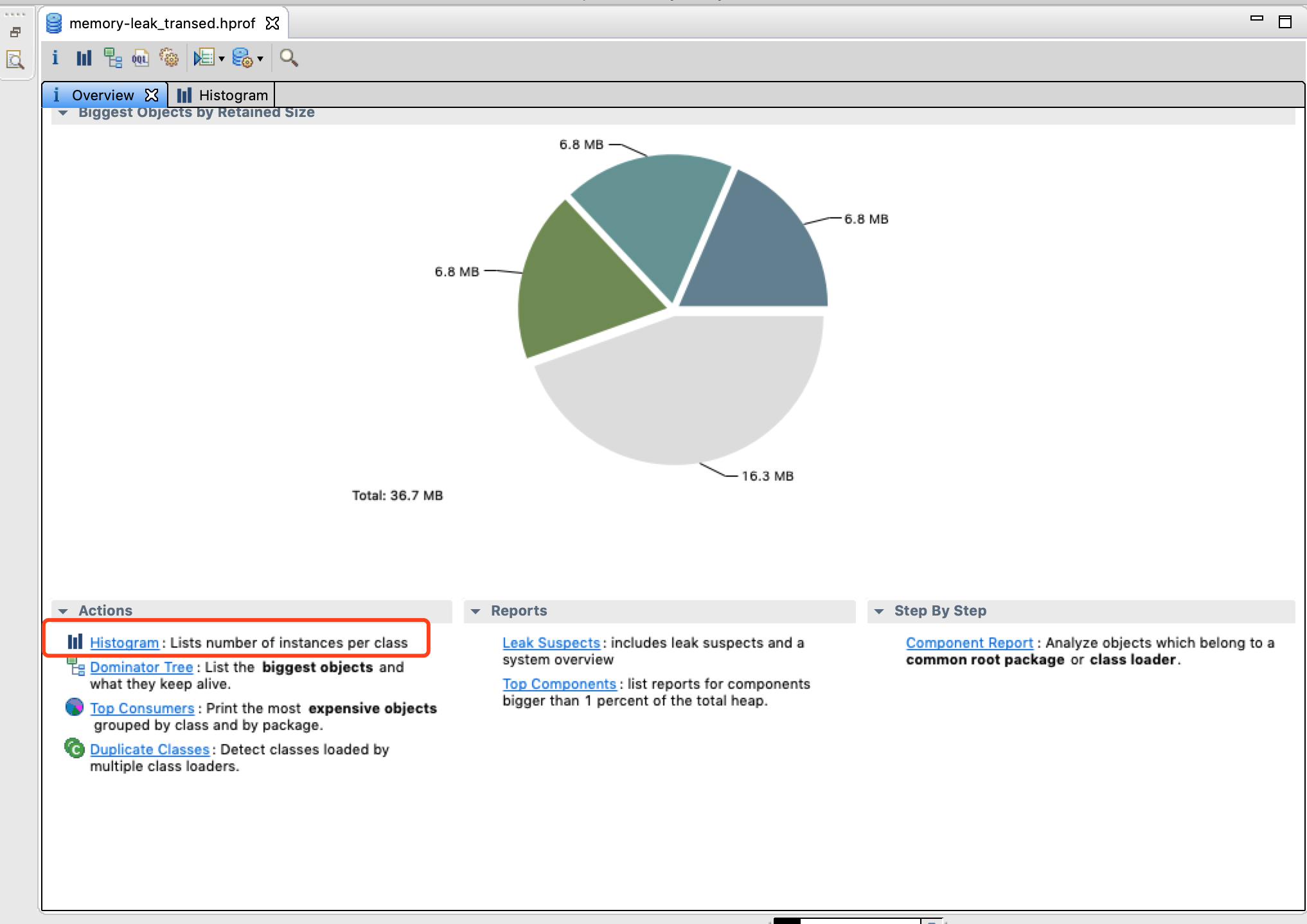The width and height of the screenshot is (1307, 924).
Task: Open dropdown arrow beside Run Expert System Test
Action: coord(222,58)
